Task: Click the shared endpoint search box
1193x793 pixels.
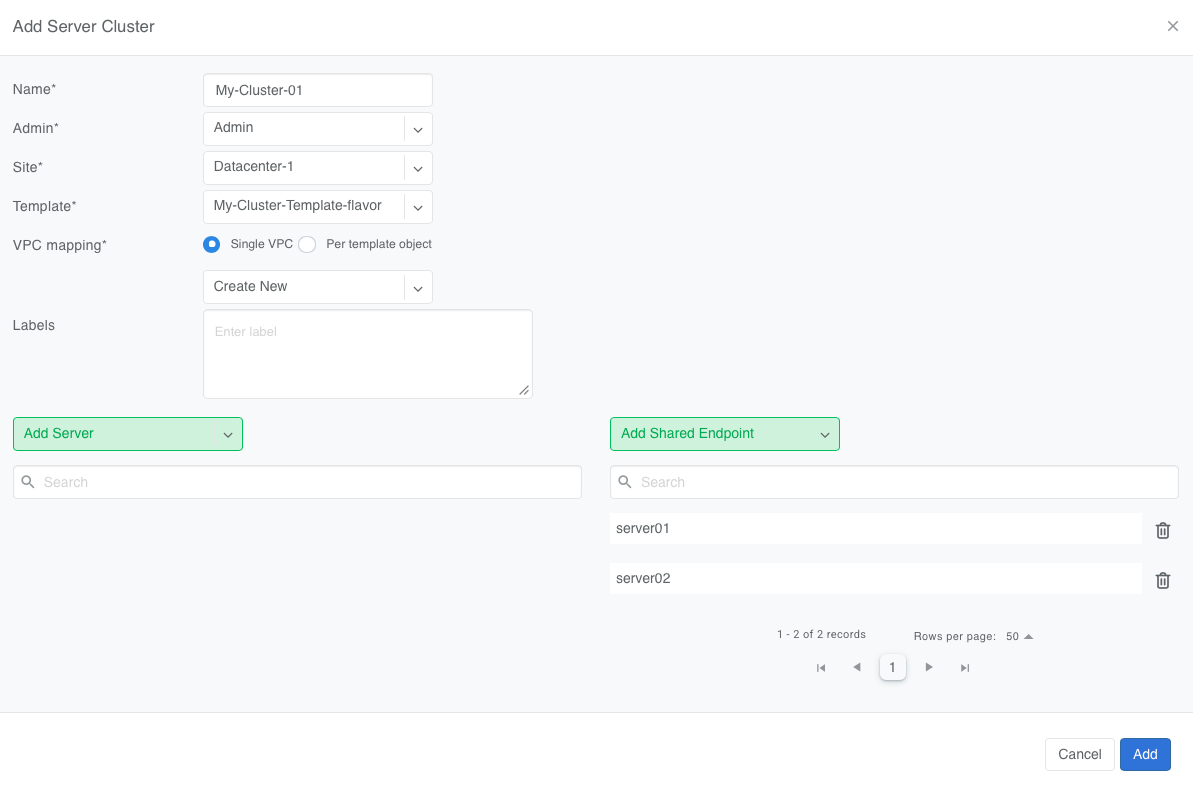Action: pyautogui.click(x=895, y=482)
